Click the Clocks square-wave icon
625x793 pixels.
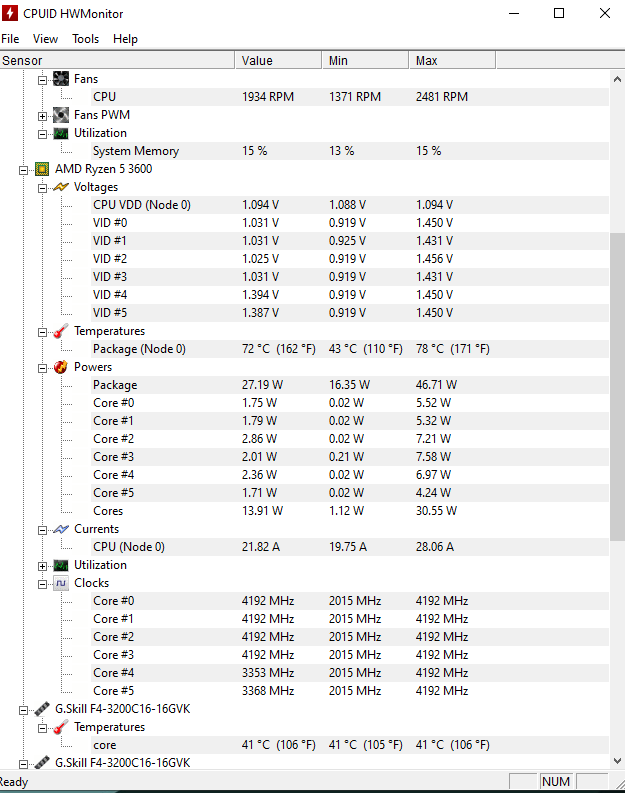tap(61, 583)
